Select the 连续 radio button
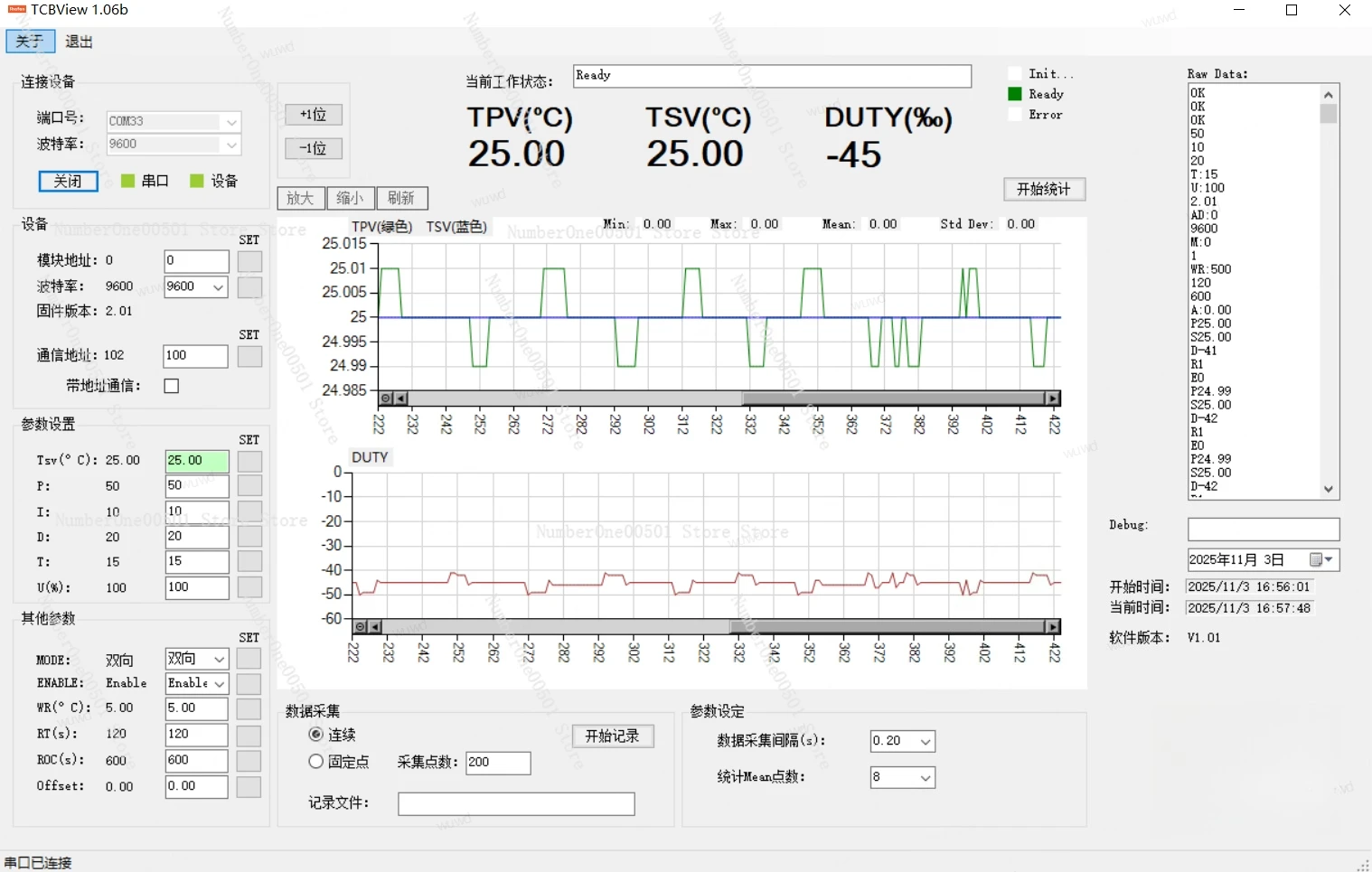The width and height of the screenshot is (1372, 872). tap(316, 735)
